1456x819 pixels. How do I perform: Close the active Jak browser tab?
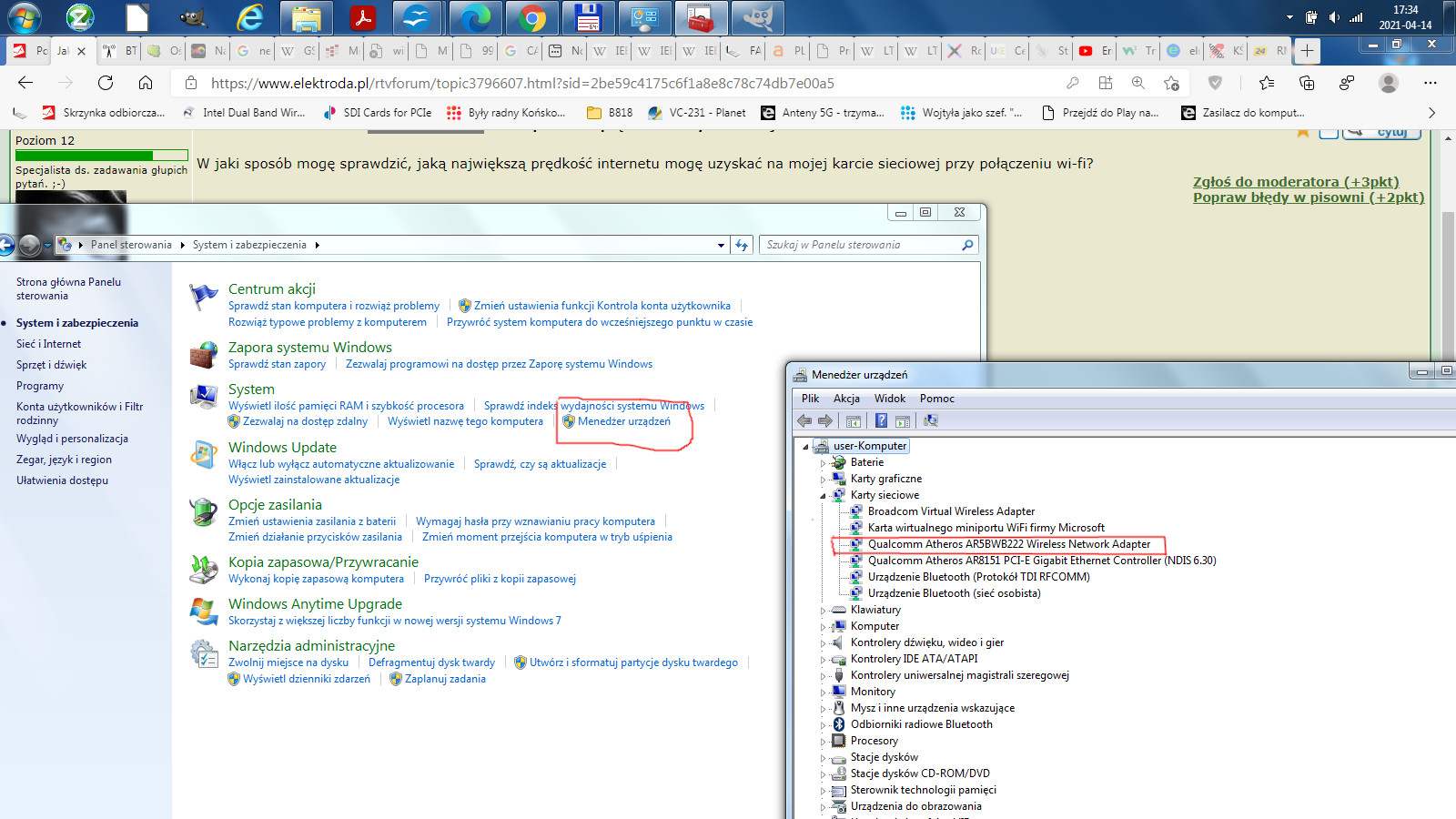point(81,51)
